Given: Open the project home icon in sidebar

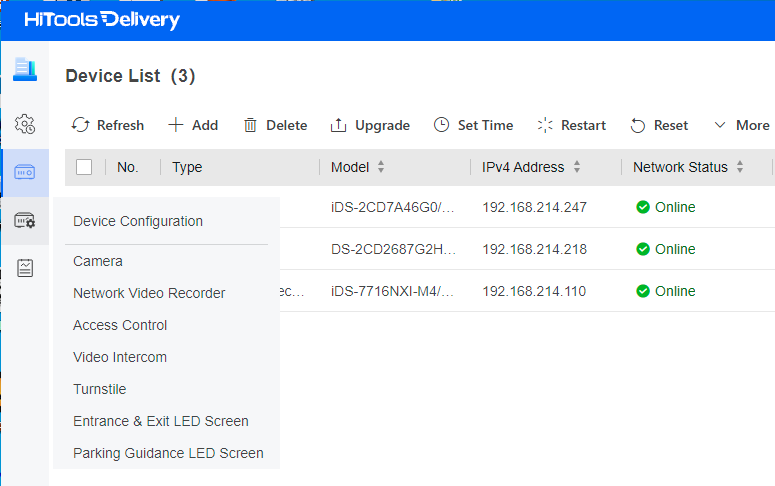Looking at the screenshot, I should point(24,69).
